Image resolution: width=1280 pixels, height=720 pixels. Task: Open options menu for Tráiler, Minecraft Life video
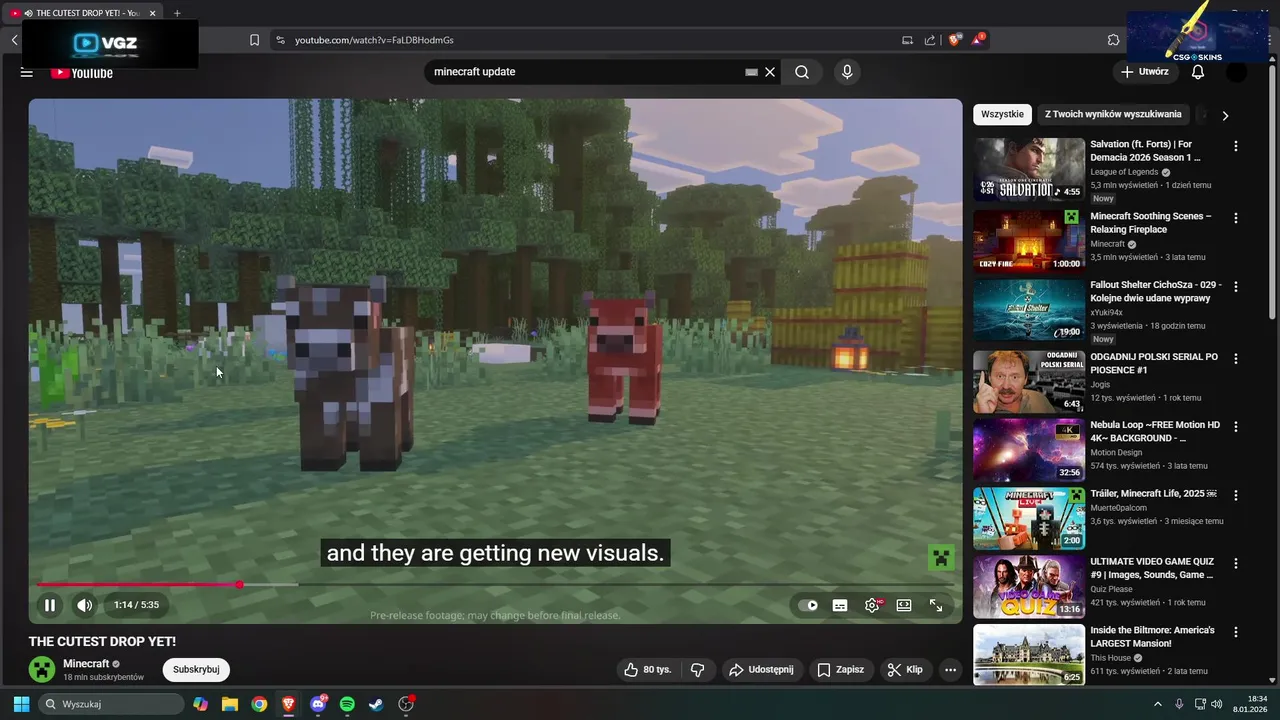(x=1236, y=495)
